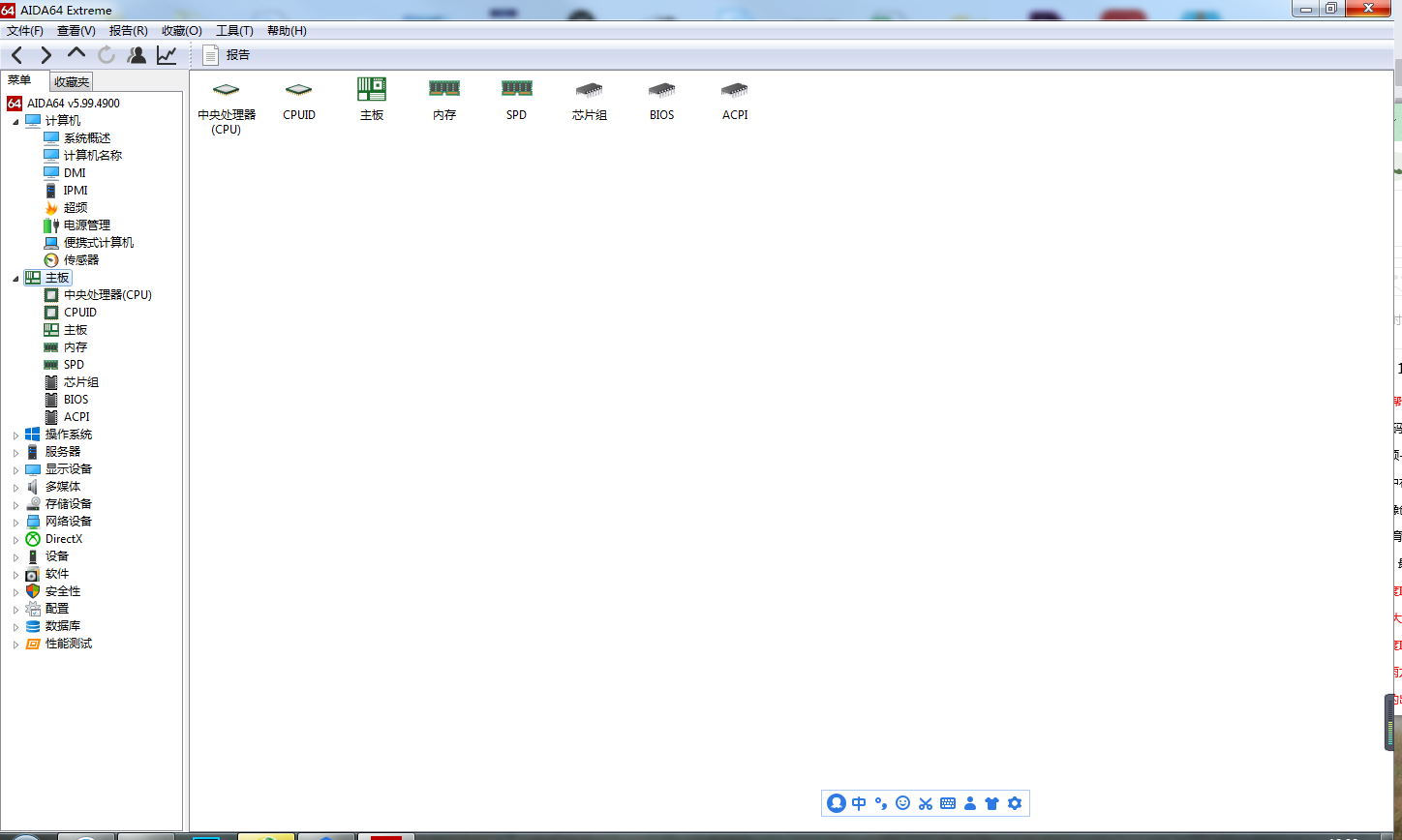Click the 报告 report button in toolbar
Screen dimensions: 1402x840
click(227, 55)
